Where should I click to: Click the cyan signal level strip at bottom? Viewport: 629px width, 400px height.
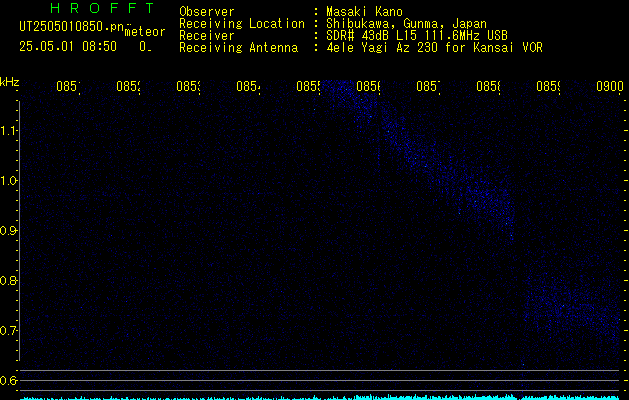[320, 397]
